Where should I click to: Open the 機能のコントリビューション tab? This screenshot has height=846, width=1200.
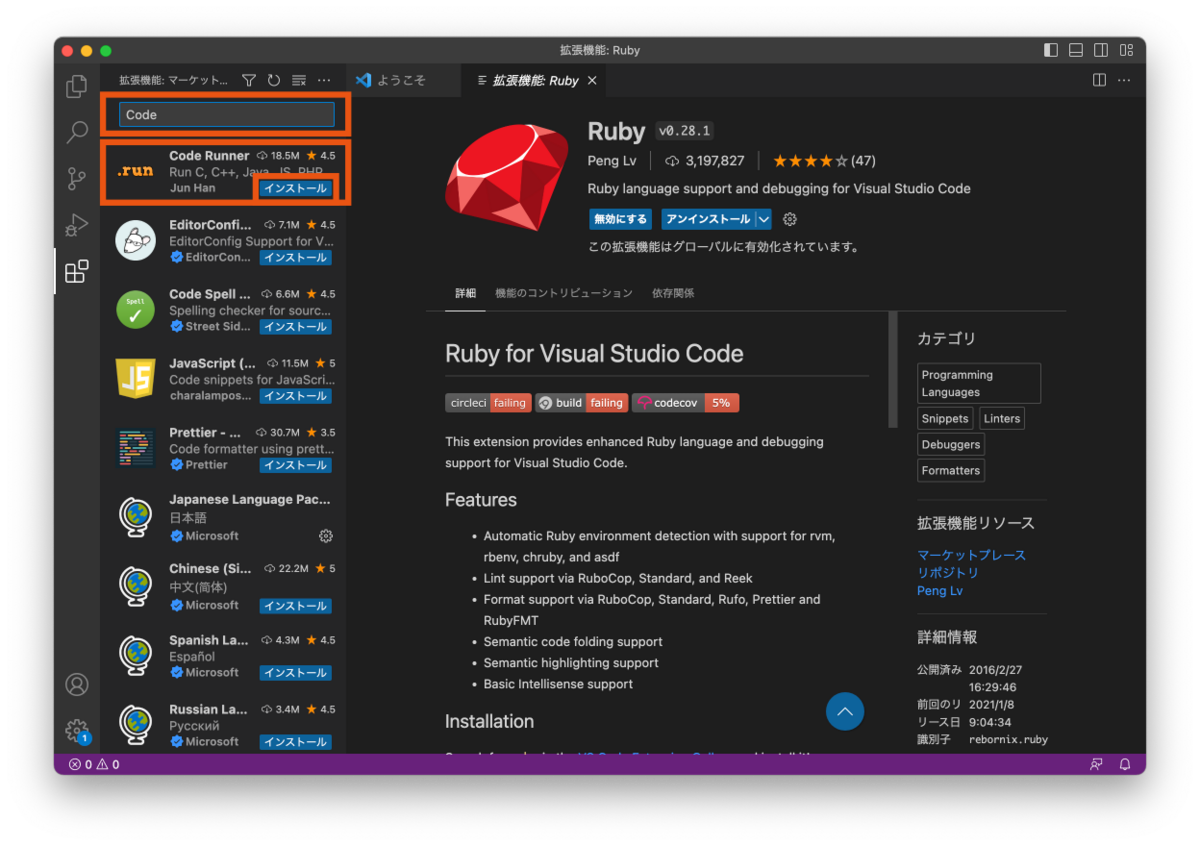coord(564,293)
